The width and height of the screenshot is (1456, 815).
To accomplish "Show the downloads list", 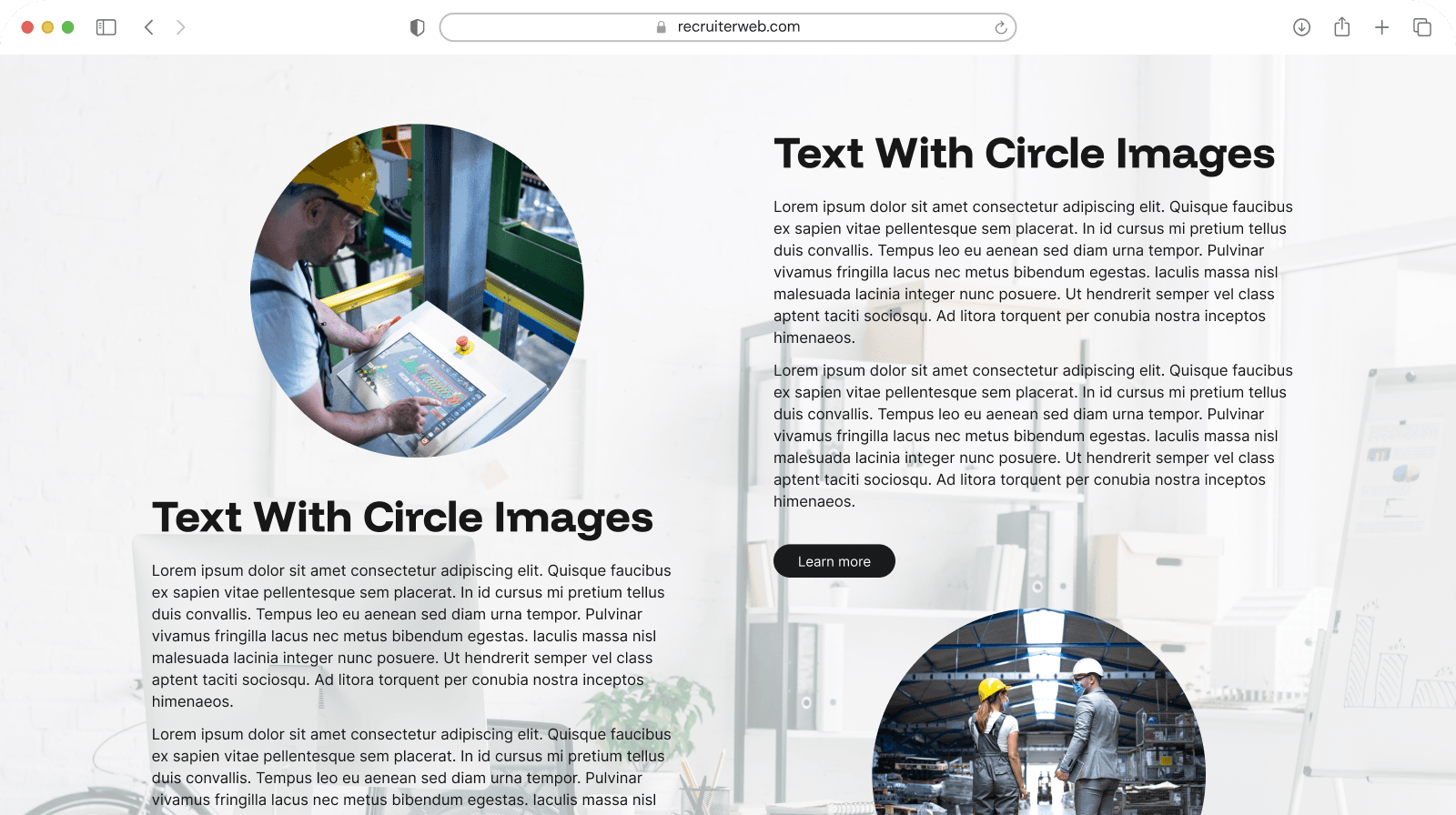I will coord(1301,27).
